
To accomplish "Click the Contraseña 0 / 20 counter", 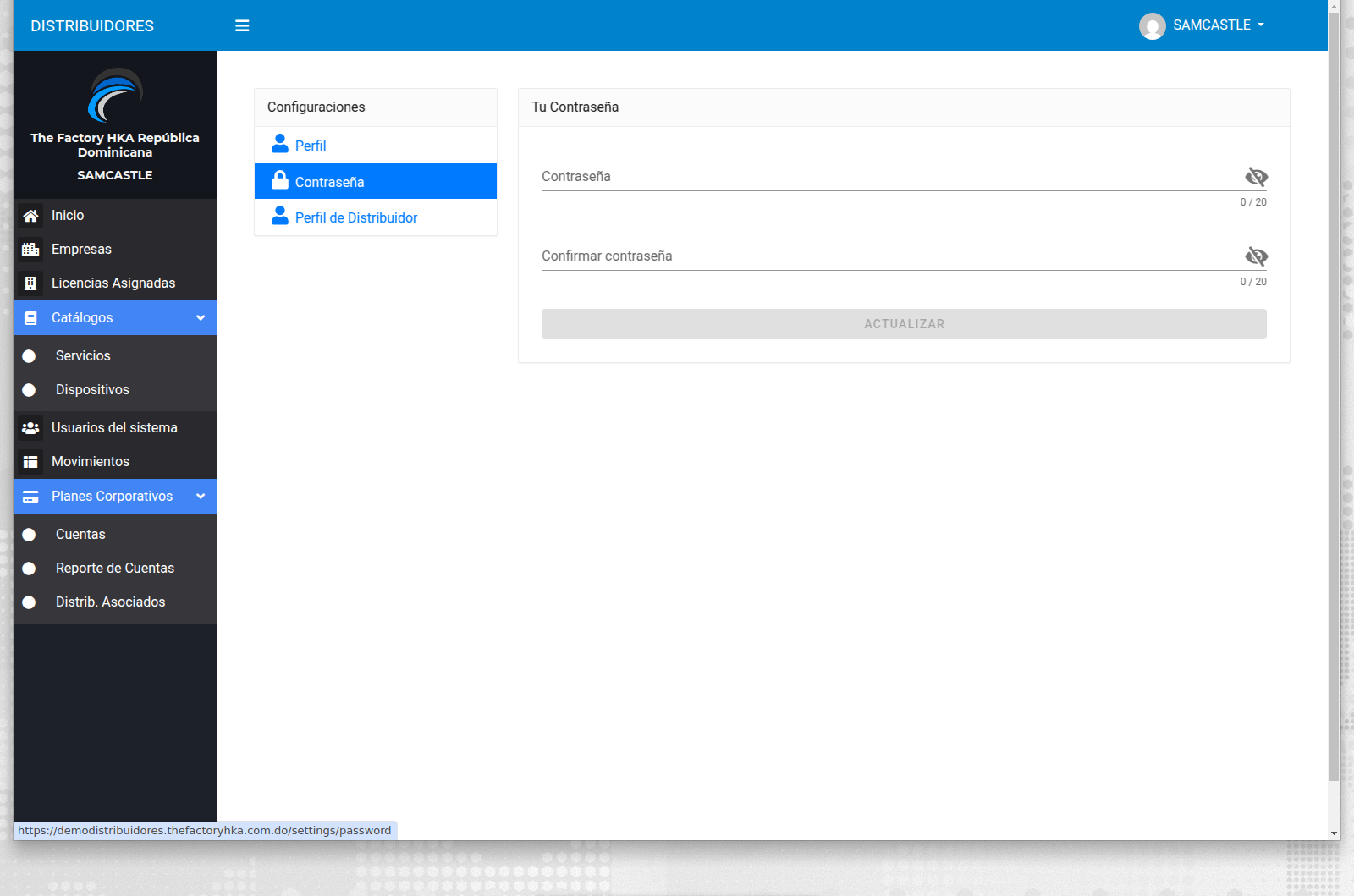I will point(1253,202).
